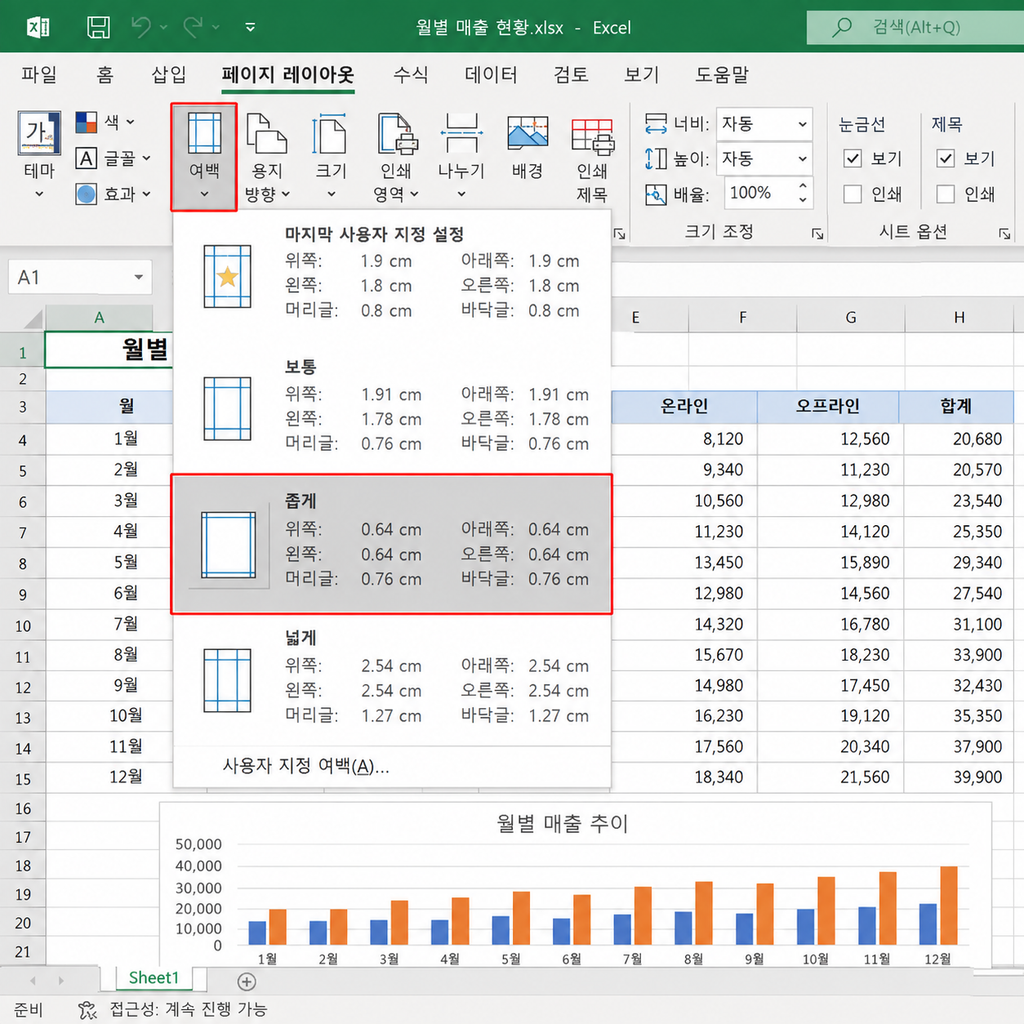Click the Sheet1 sheet tab
Viewport: 1024px width, 1024px height.
[153, 978]
